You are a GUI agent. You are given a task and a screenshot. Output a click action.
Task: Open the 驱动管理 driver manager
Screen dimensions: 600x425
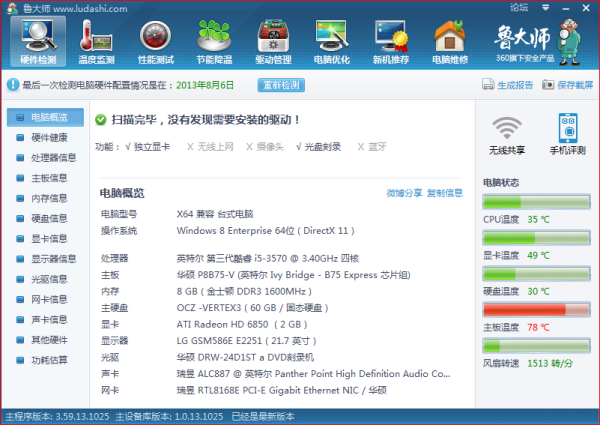(x=273, y=42)
